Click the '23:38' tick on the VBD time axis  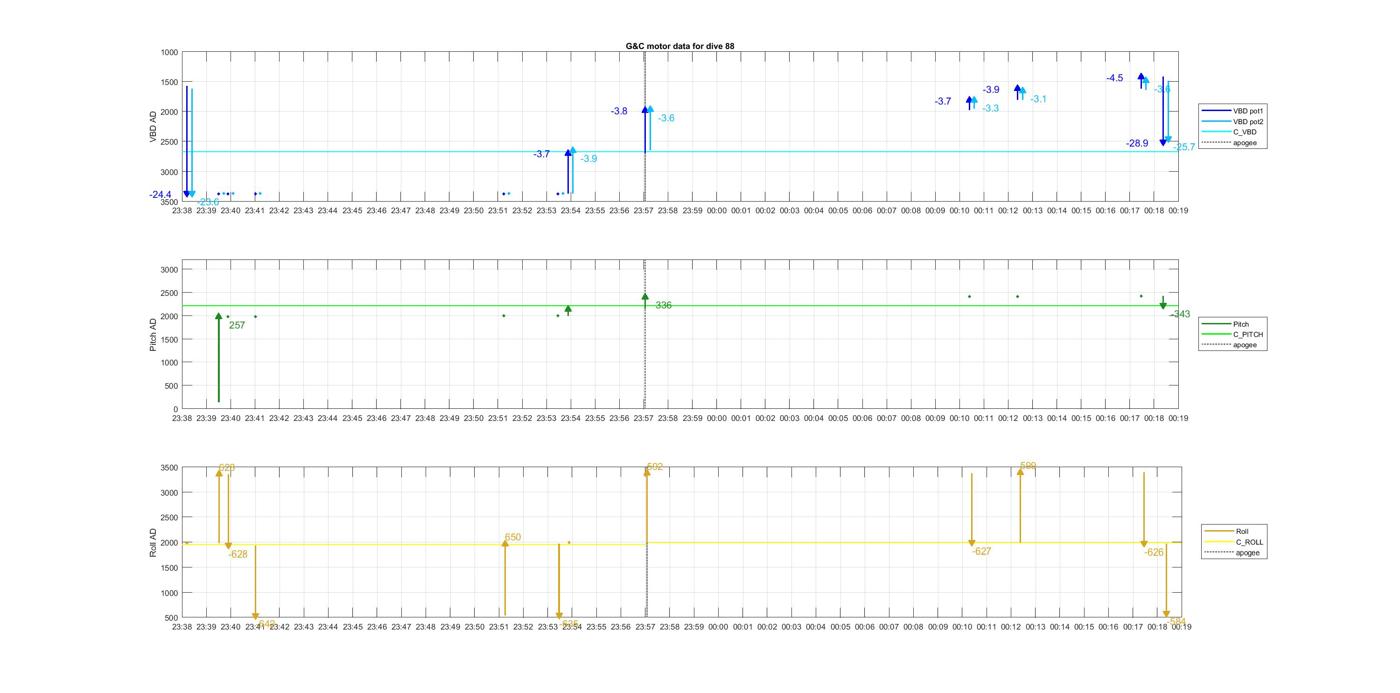[x=182, y=211]
